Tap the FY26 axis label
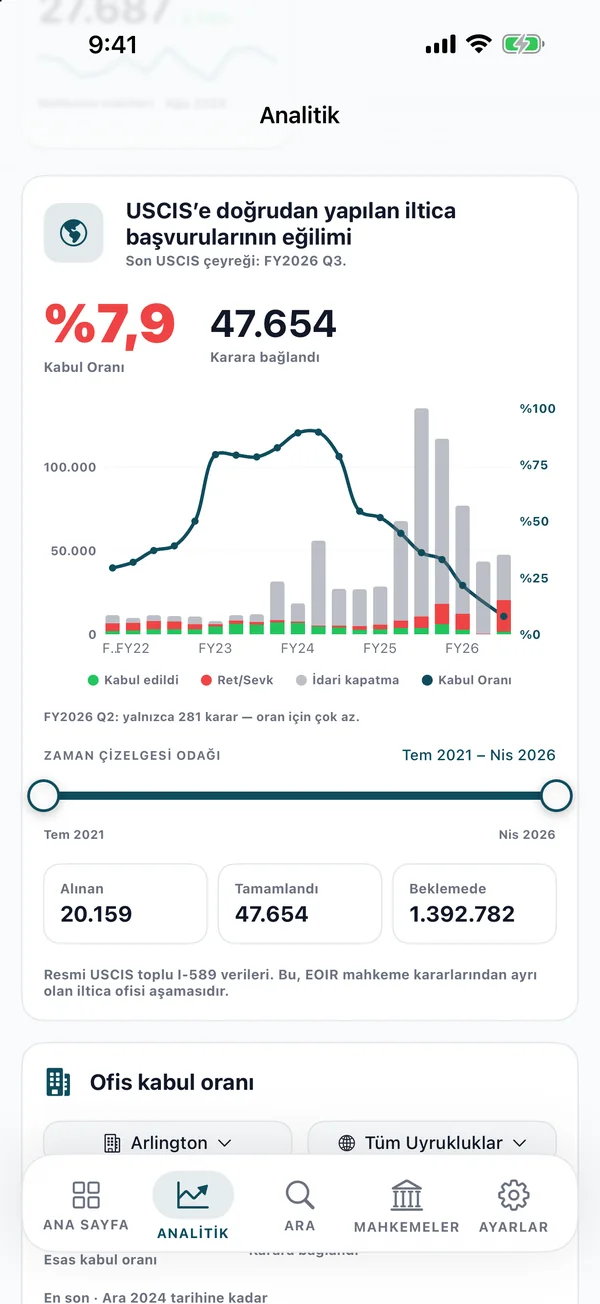The height and width of the screenshot is (1304, 600). point(462,649)
